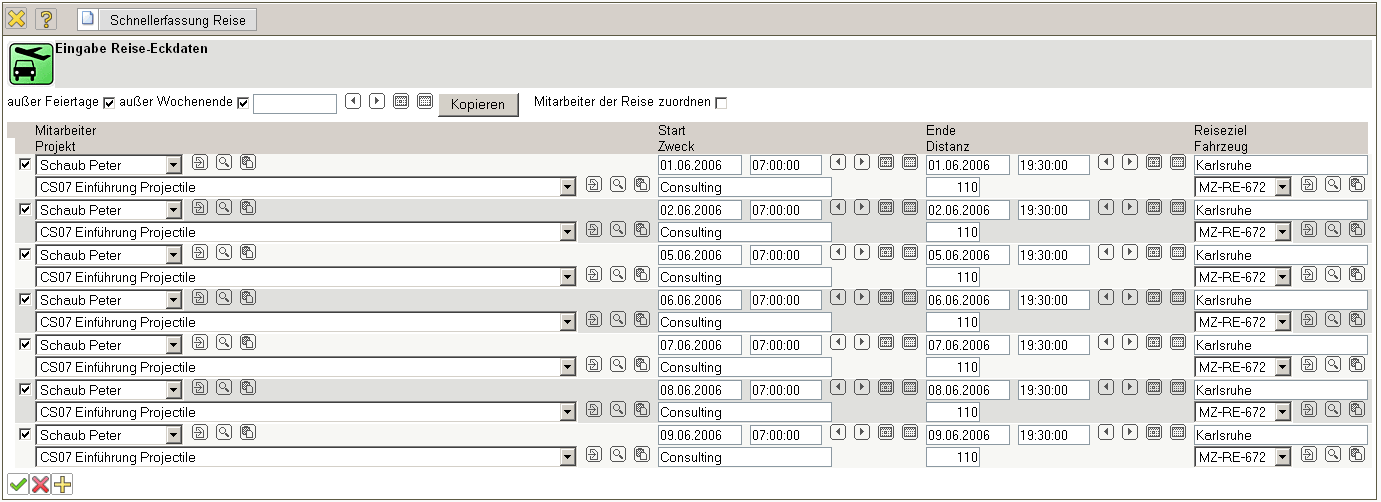Click the Karlsruhe destination field for 06.06.2006
1381x502 pixels.
coord(1280,300)
